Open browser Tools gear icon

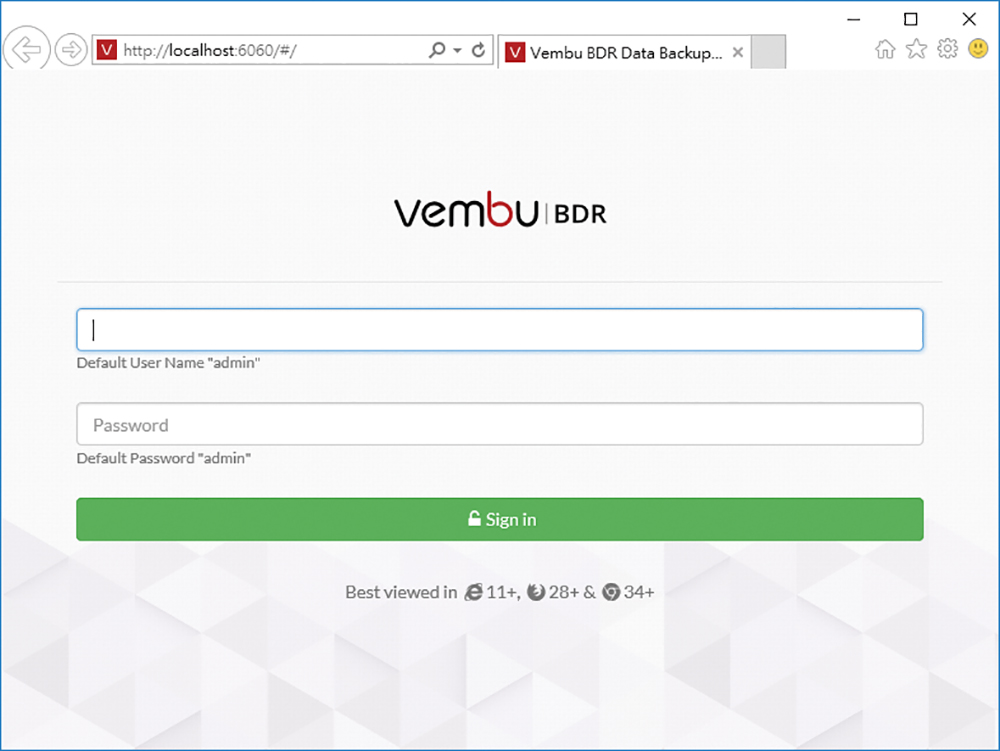(948, 48)
